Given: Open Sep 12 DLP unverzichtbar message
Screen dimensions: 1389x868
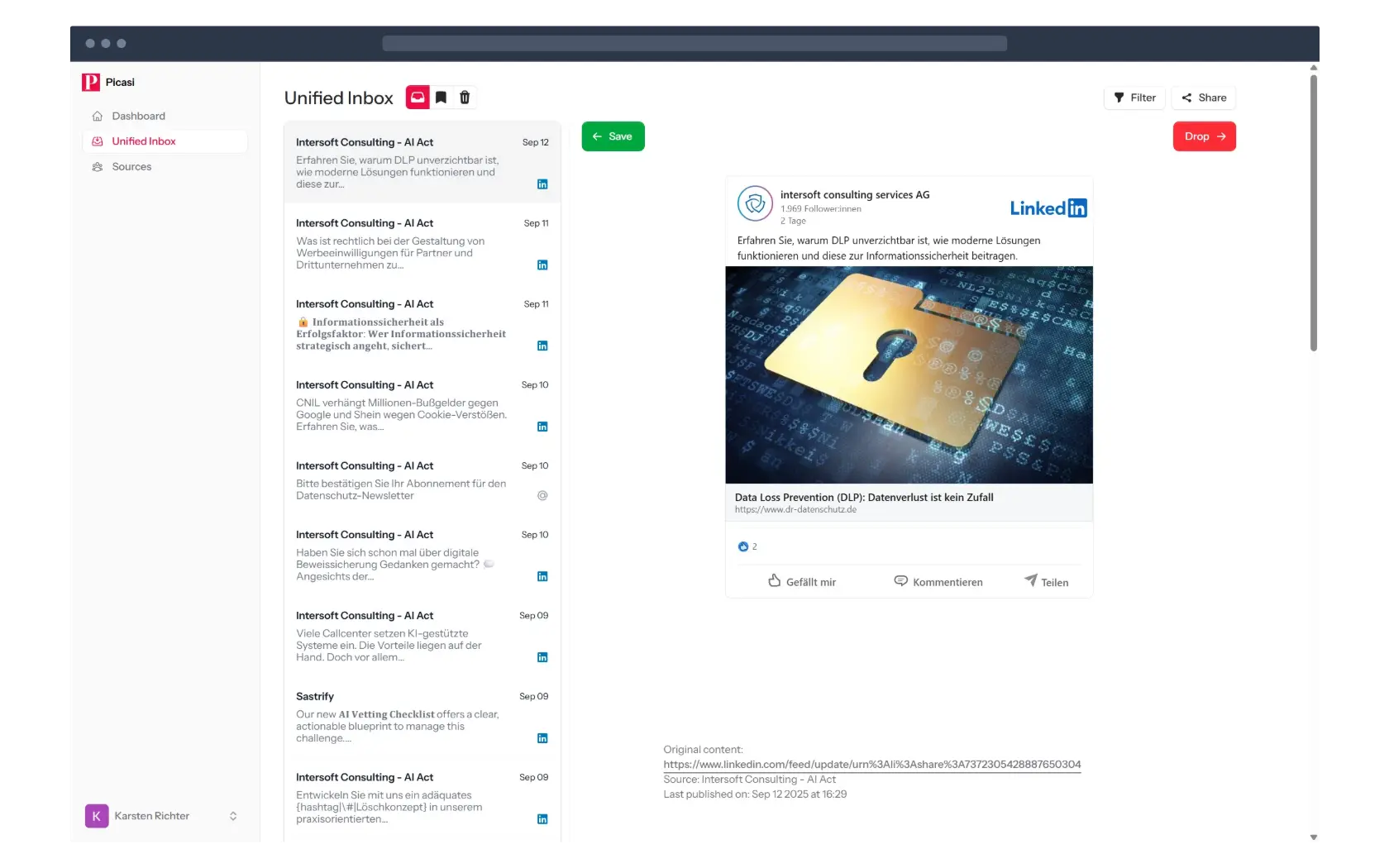Looking at the screenshot, I should (422, 163).
